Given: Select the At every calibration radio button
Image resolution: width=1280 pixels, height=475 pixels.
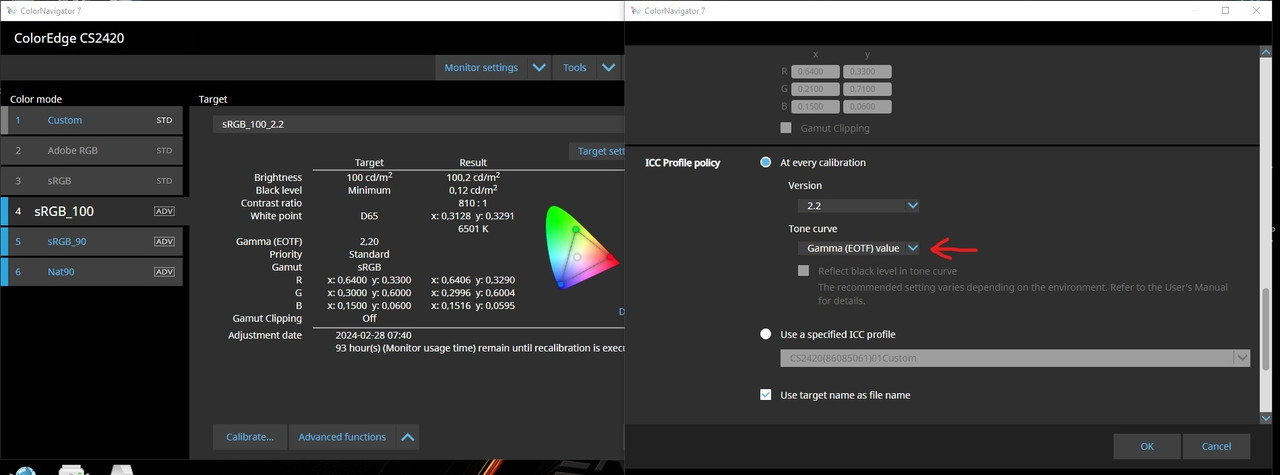Looking at the screenshot, I should tap(766, 162).
